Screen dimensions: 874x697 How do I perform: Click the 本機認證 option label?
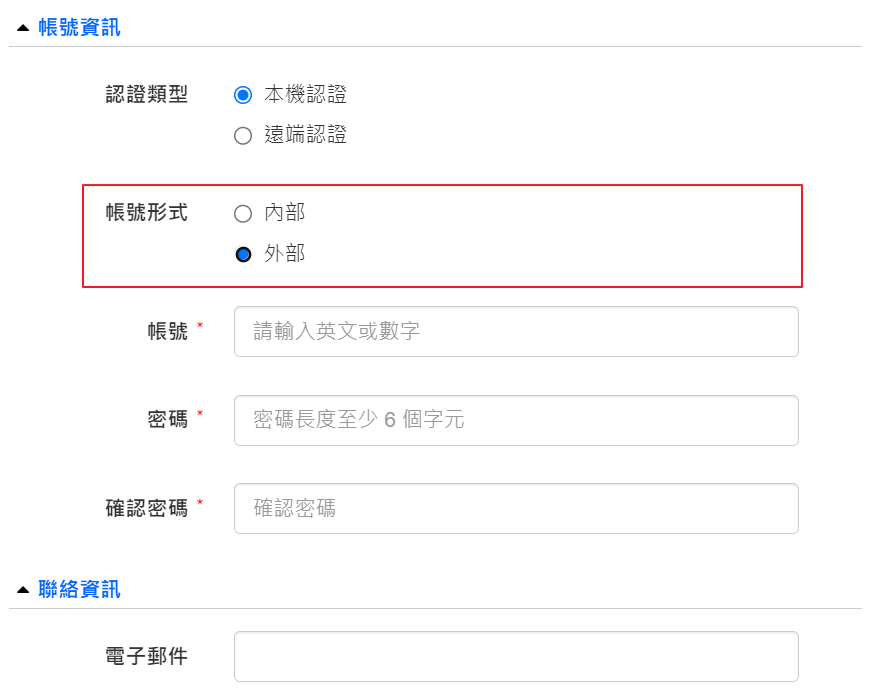coord(305,94)
